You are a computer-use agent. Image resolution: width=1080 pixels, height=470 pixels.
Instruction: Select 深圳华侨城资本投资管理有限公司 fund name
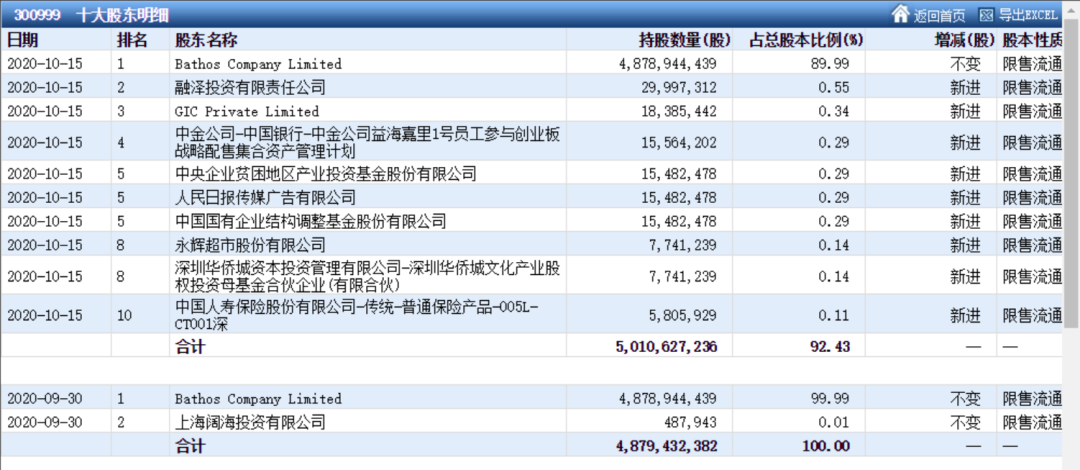(x=367, y=276)
